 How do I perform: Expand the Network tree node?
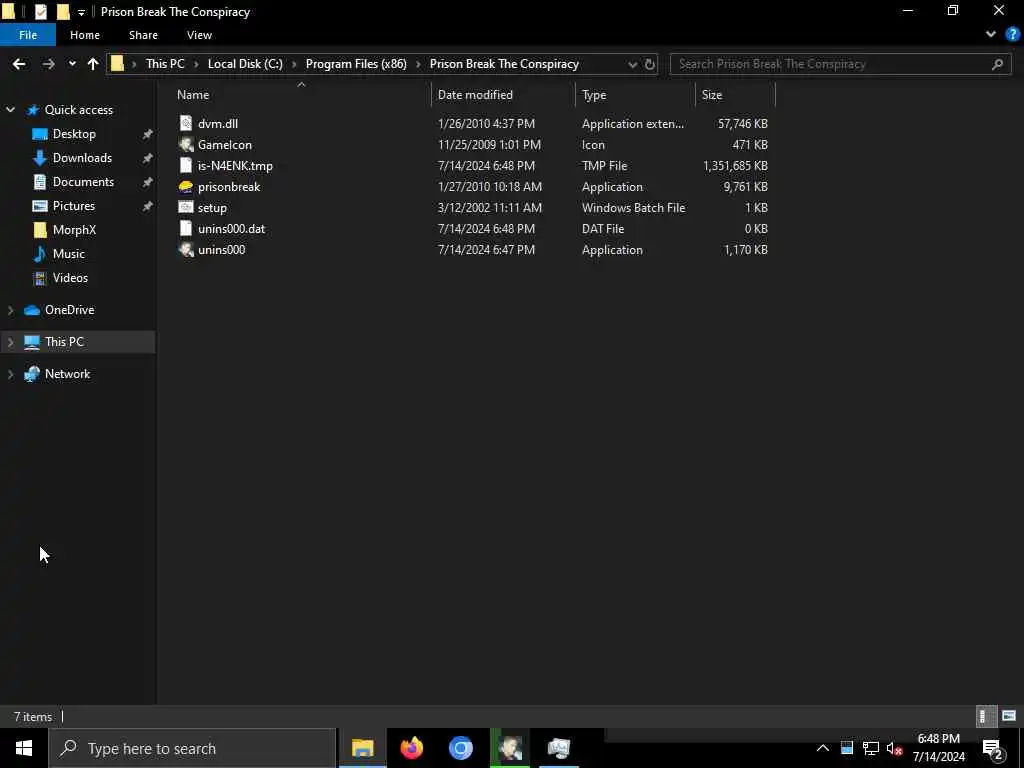(x=10, y=374)
